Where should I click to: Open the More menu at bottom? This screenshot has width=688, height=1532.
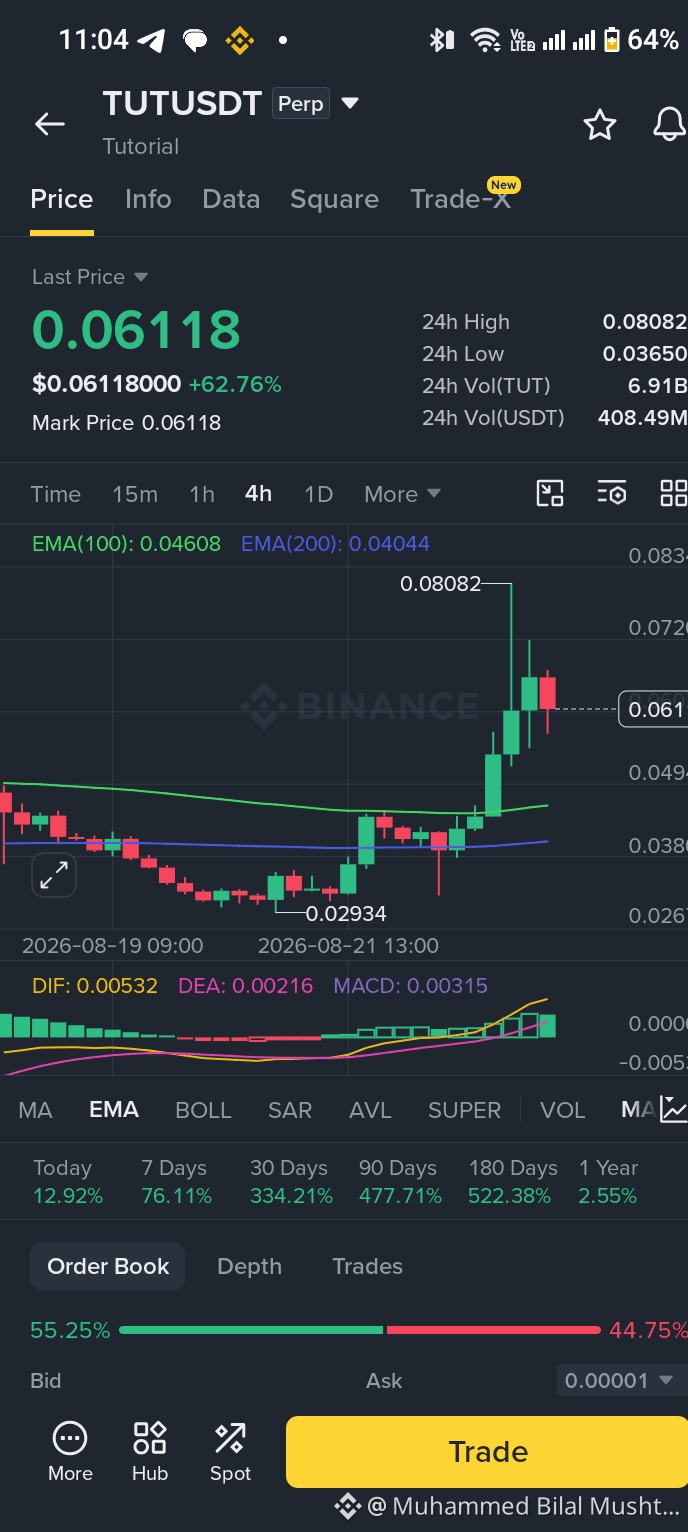70,1452
